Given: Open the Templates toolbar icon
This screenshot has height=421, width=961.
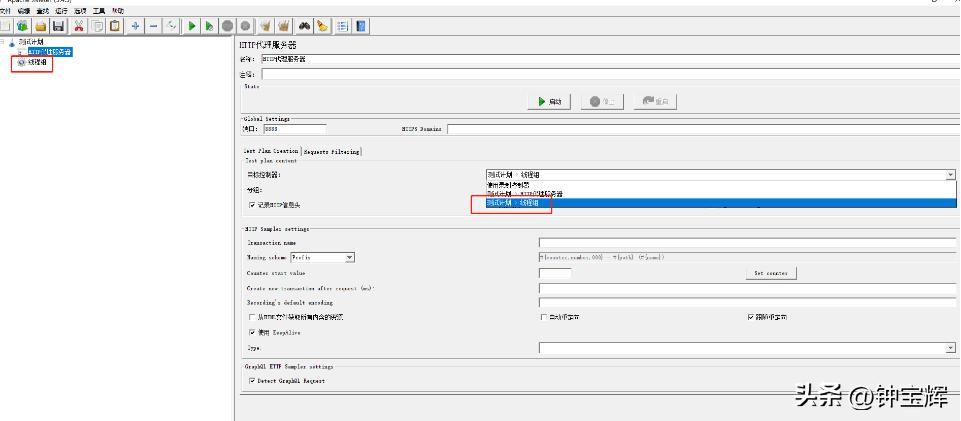Looking at the screenshot, I should click(x=23, y=26).
